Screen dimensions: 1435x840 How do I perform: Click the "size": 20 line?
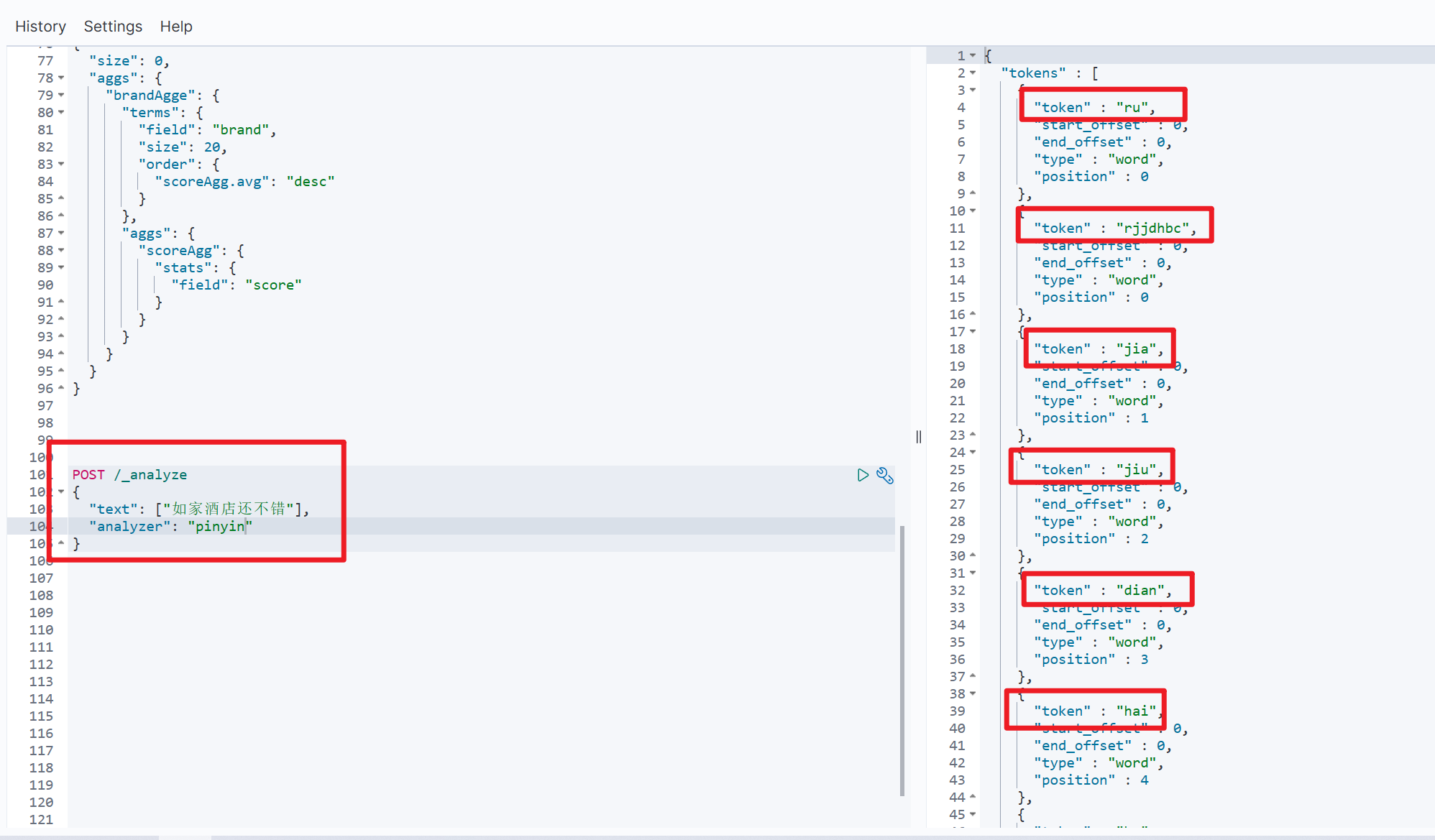[183, 147]
